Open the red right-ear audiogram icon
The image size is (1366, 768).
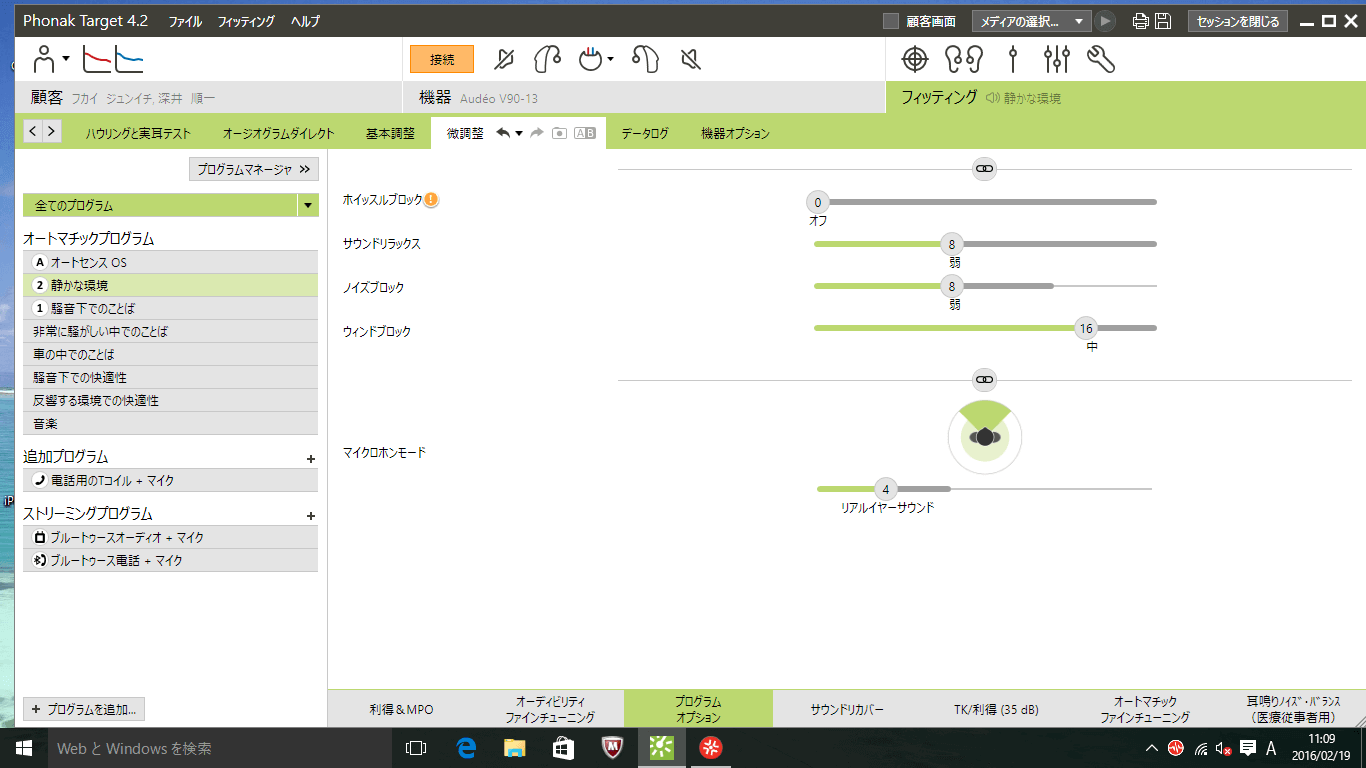(96, 60)
